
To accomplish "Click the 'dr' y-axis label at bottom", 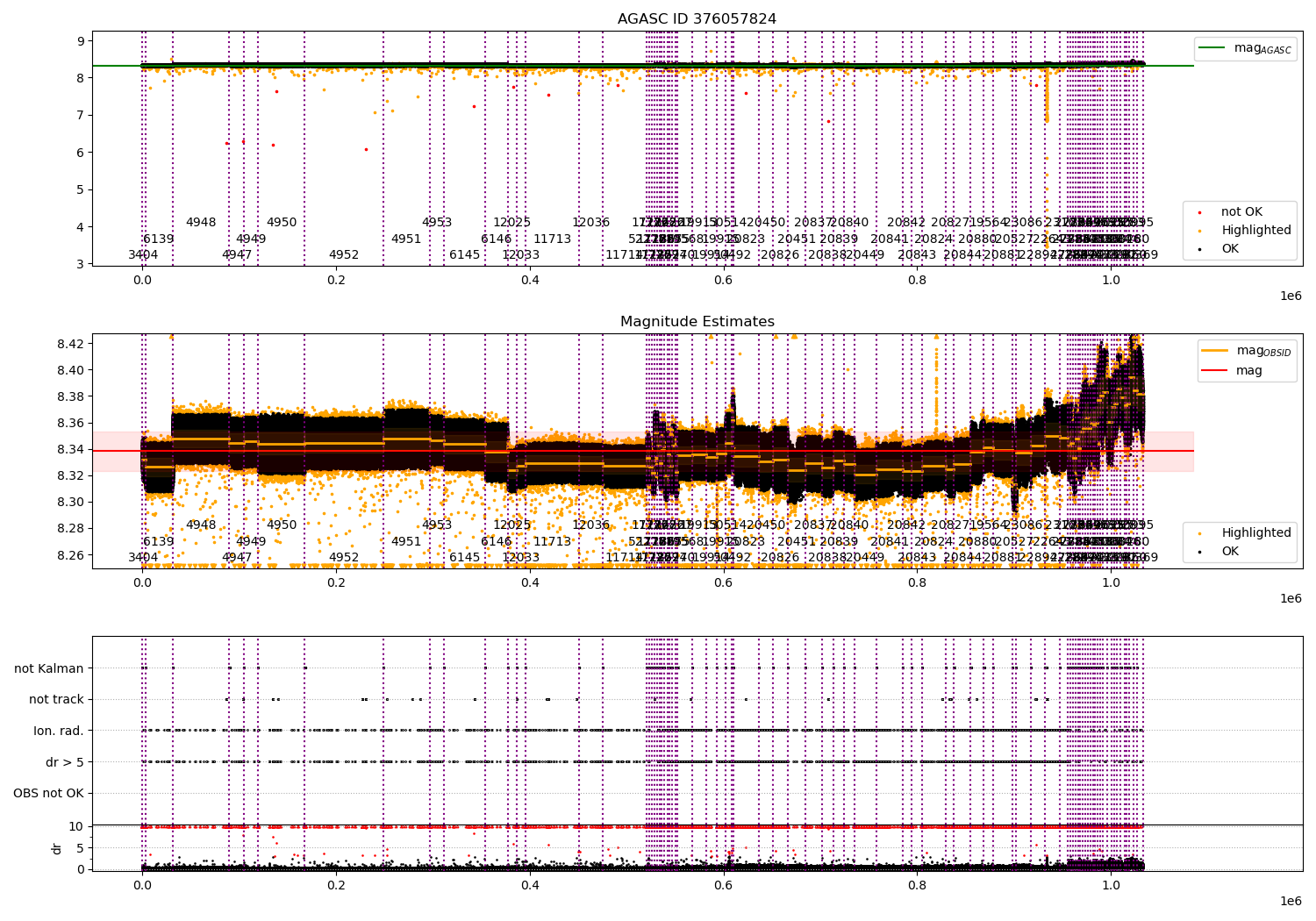I will pos(57,848).
